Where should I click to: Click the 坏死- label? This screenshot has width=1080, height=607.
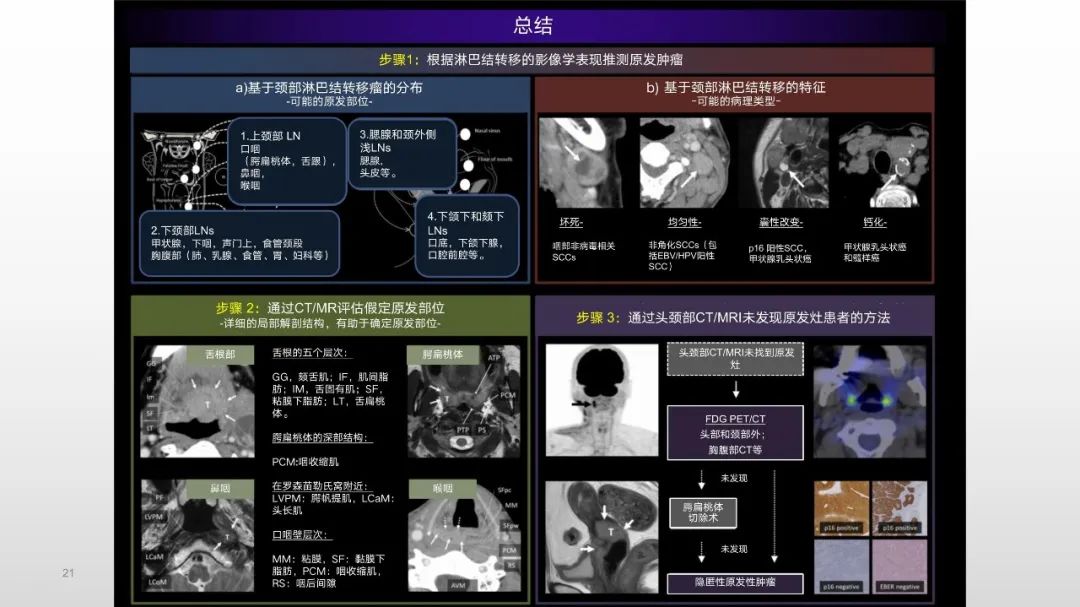pyautogui.click(x=571, y=222)
